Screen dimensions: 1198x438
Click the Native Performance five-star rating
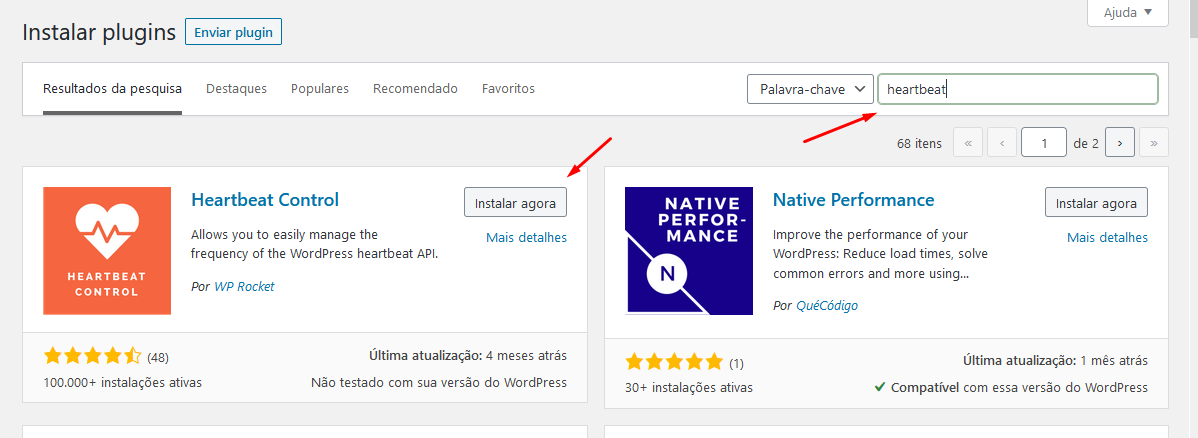[x=674, y=361]
